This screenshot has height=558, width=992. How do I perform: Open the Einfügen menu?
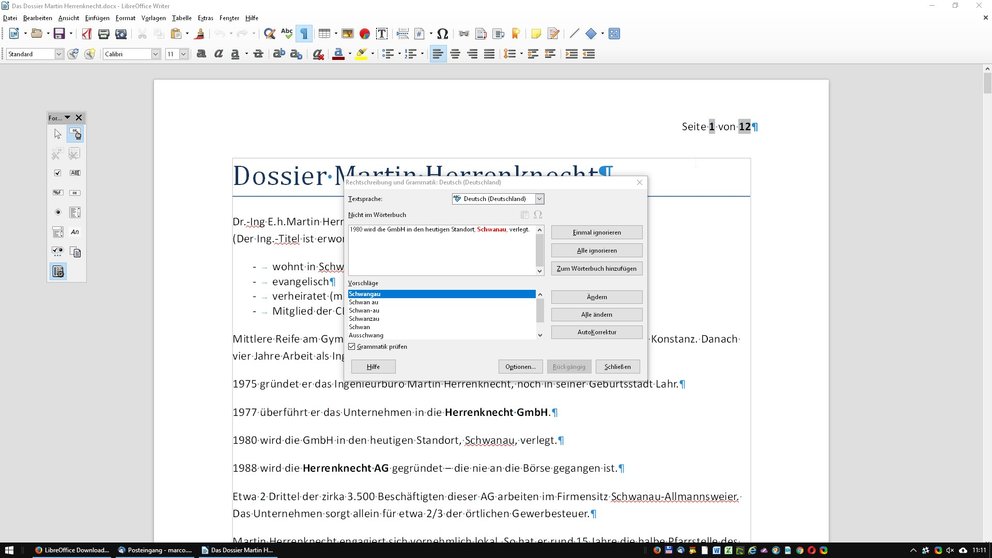tap(97, 18)
